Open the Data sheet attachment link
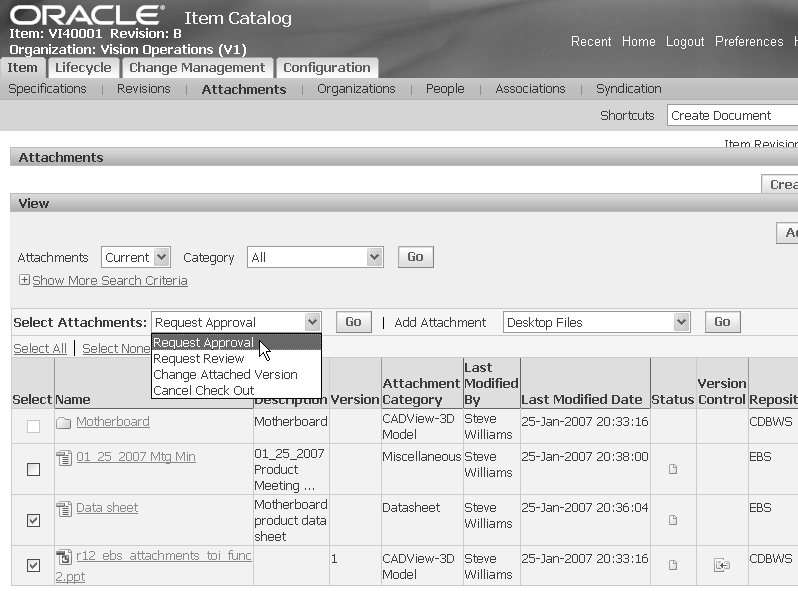 107,508
